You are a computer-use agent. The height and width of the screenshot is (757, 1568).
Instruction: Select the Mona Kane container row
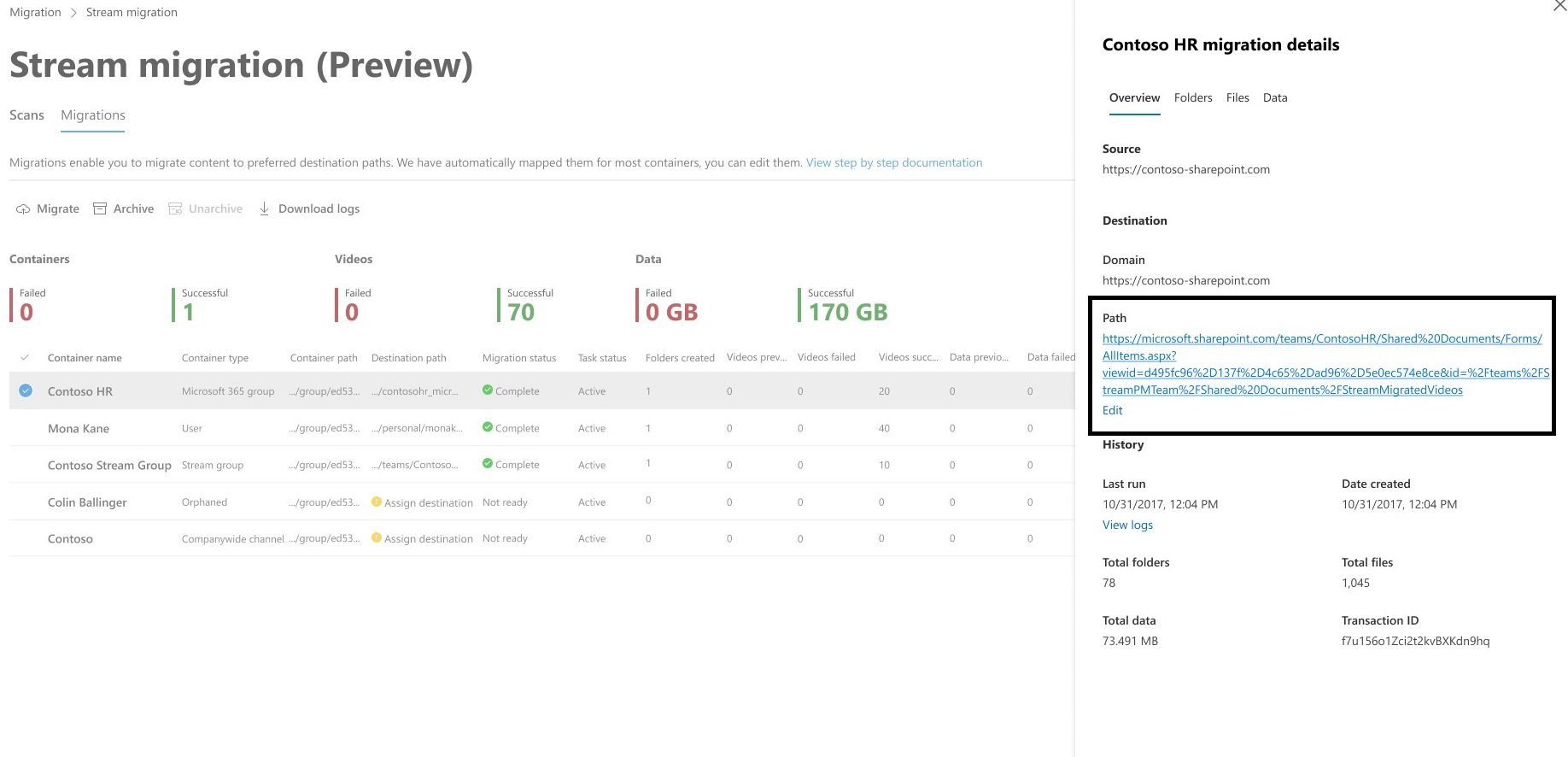pos(541,428)
